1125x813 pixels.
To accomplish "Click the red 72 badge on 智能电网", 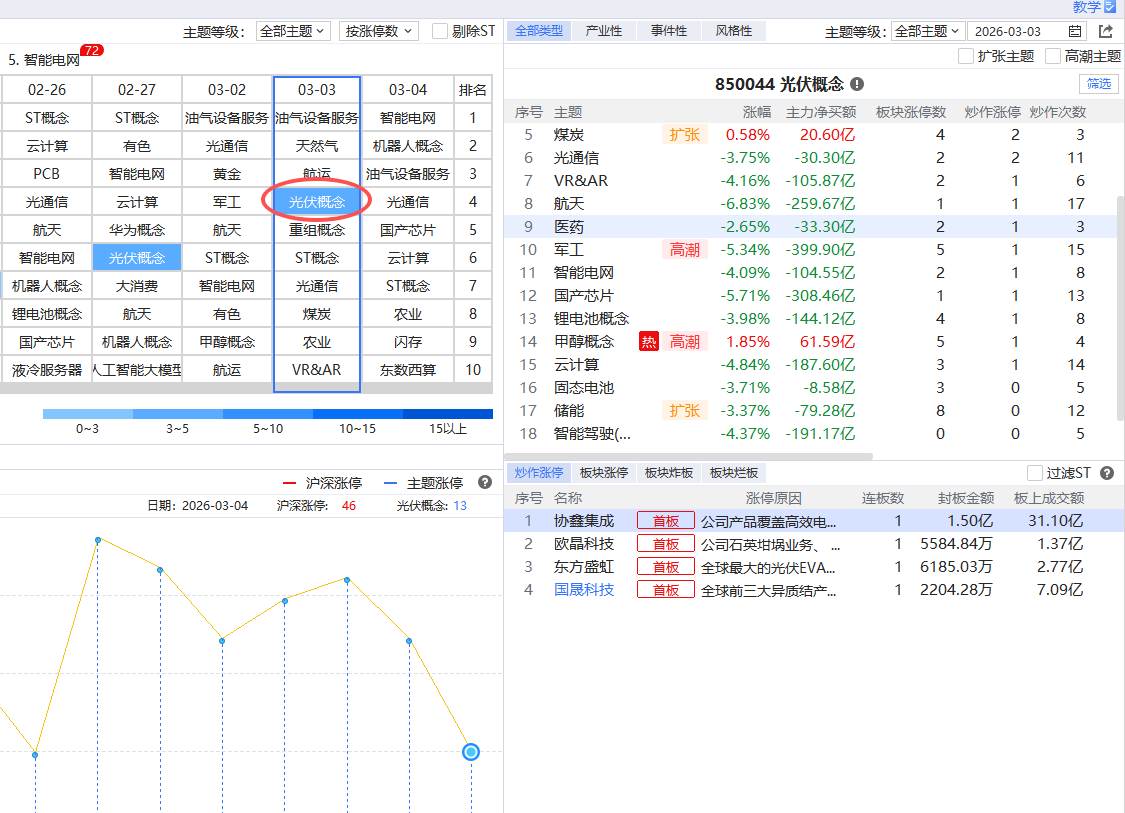I will point(91,50).
